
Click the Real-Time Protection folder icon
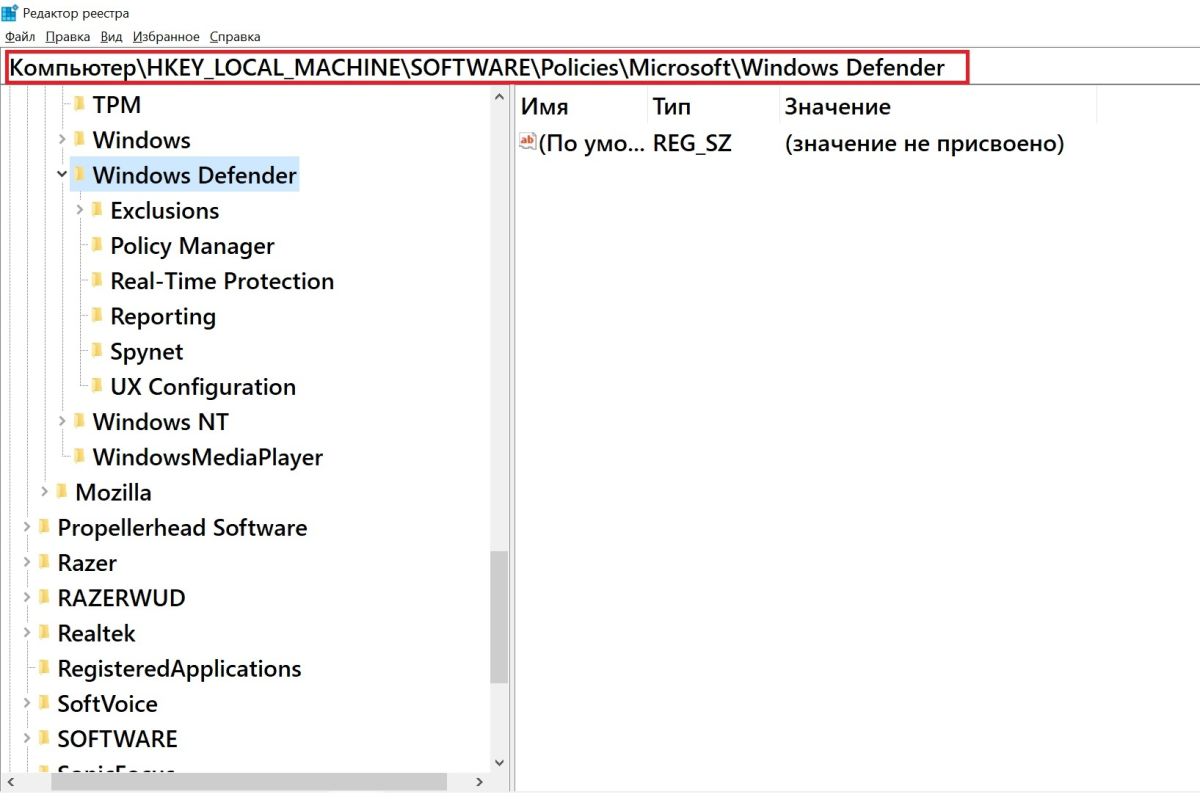click(97, 281)
